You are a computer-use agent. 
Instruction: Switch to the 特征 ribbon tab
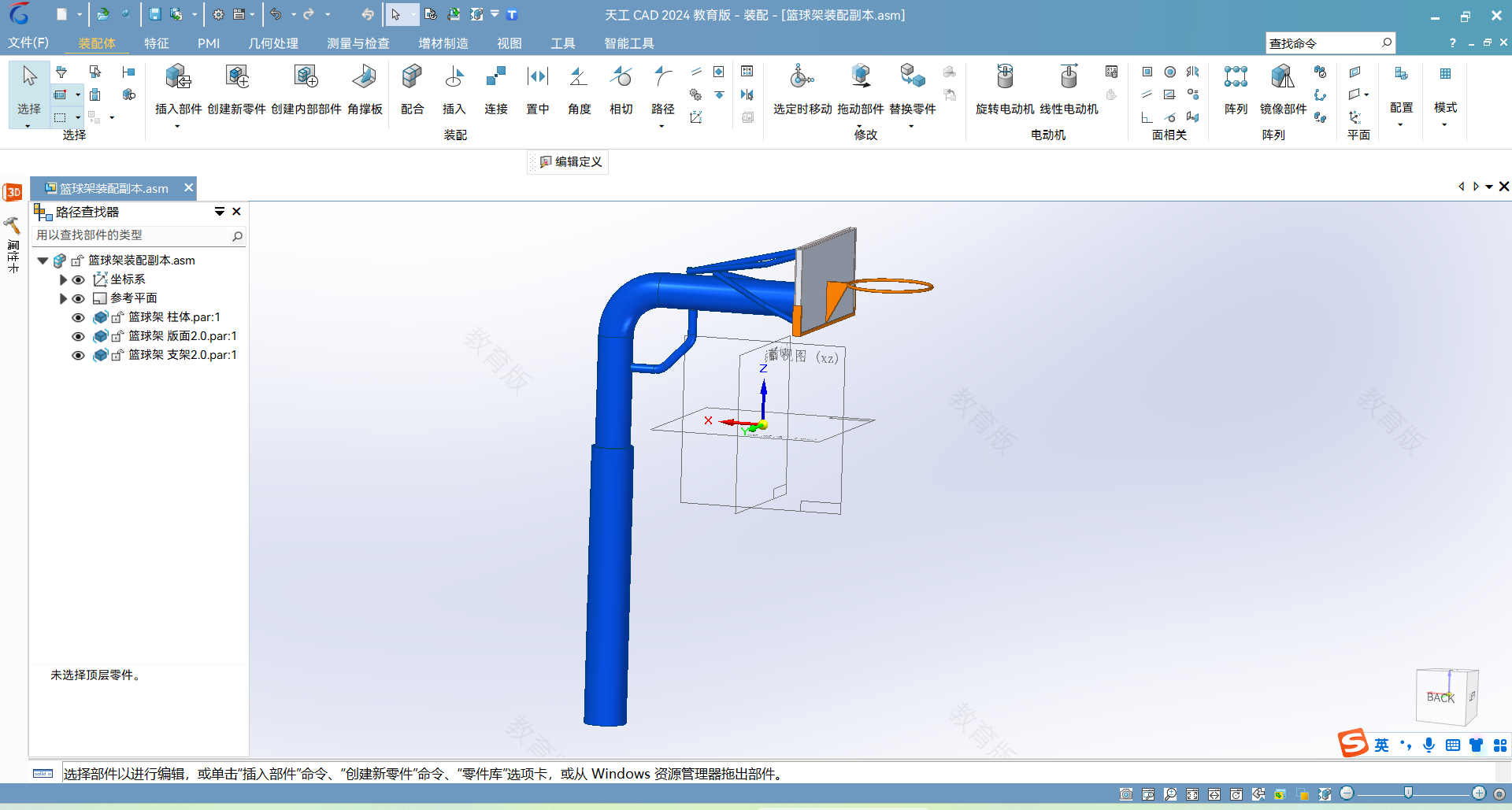(x=157, y=43)
